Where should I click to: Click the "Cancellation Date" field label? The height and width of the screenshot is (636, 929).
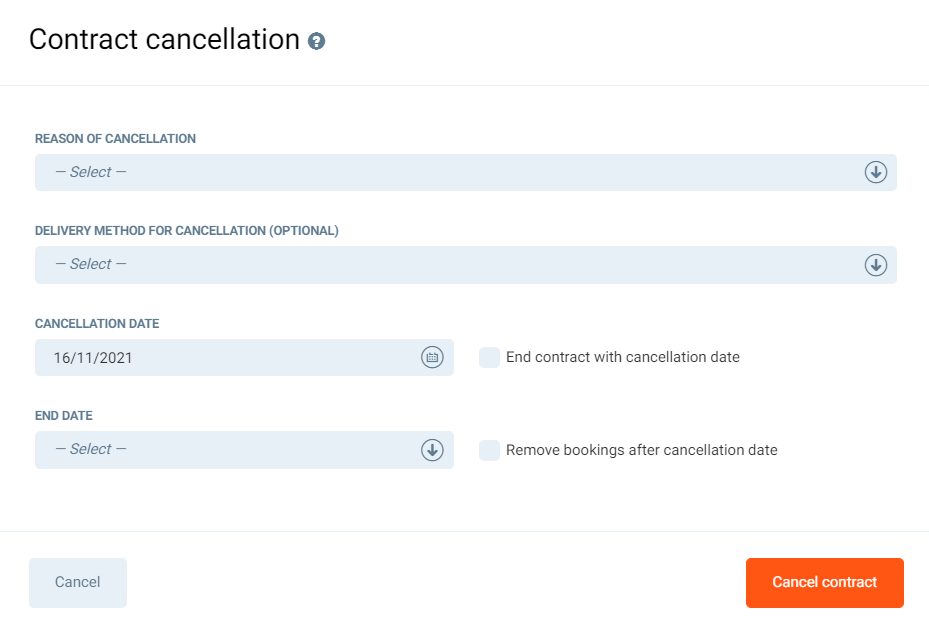click(97, 324)
